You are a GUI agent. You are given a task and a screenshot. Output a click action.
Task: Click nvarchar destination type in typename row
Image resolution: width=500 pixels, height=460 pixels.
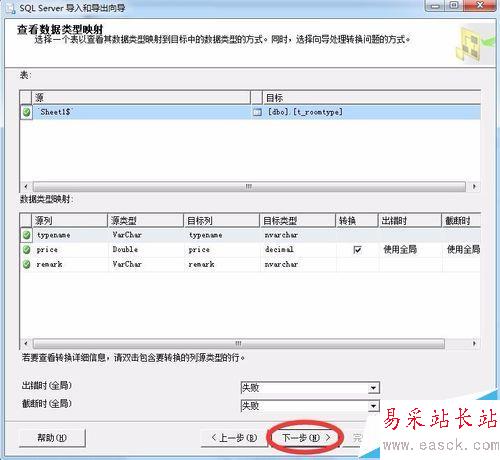[298, 235]
